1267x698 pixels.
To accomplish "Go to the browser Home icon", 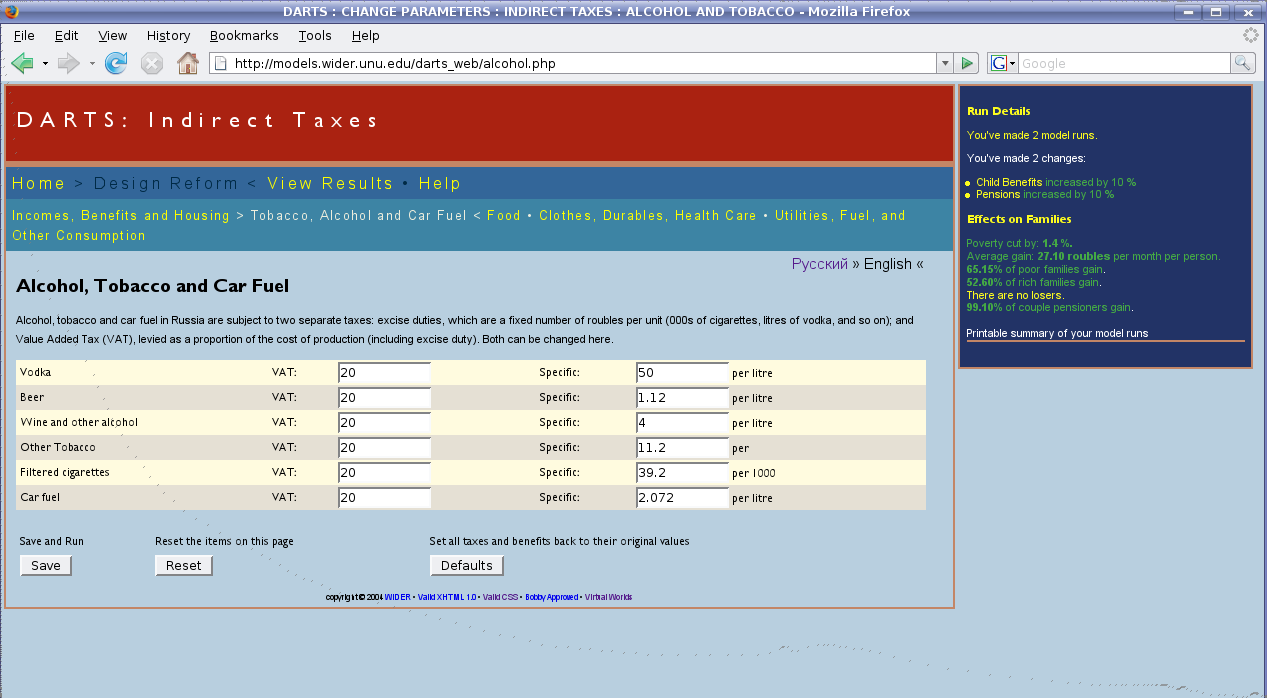I will click(x=187, y=63).
